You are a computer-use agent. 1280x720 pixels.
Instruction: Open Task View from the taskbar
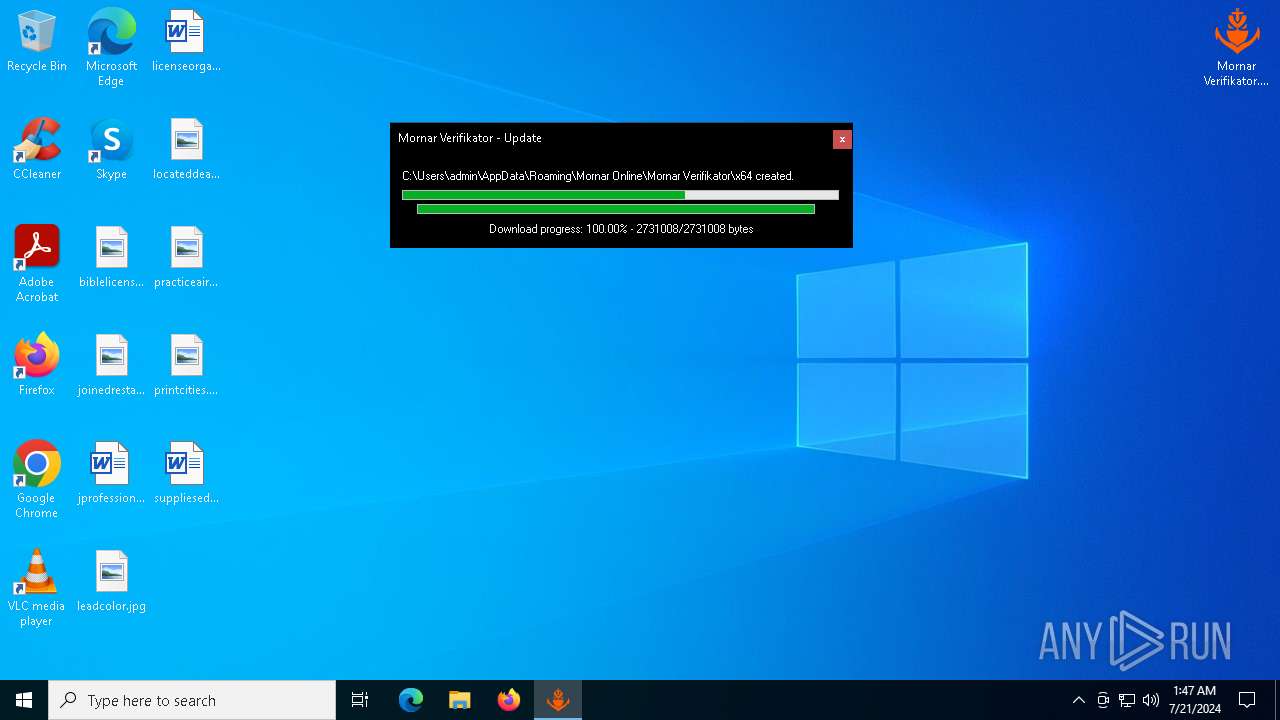pyautogui.click(x=360, y=700)
